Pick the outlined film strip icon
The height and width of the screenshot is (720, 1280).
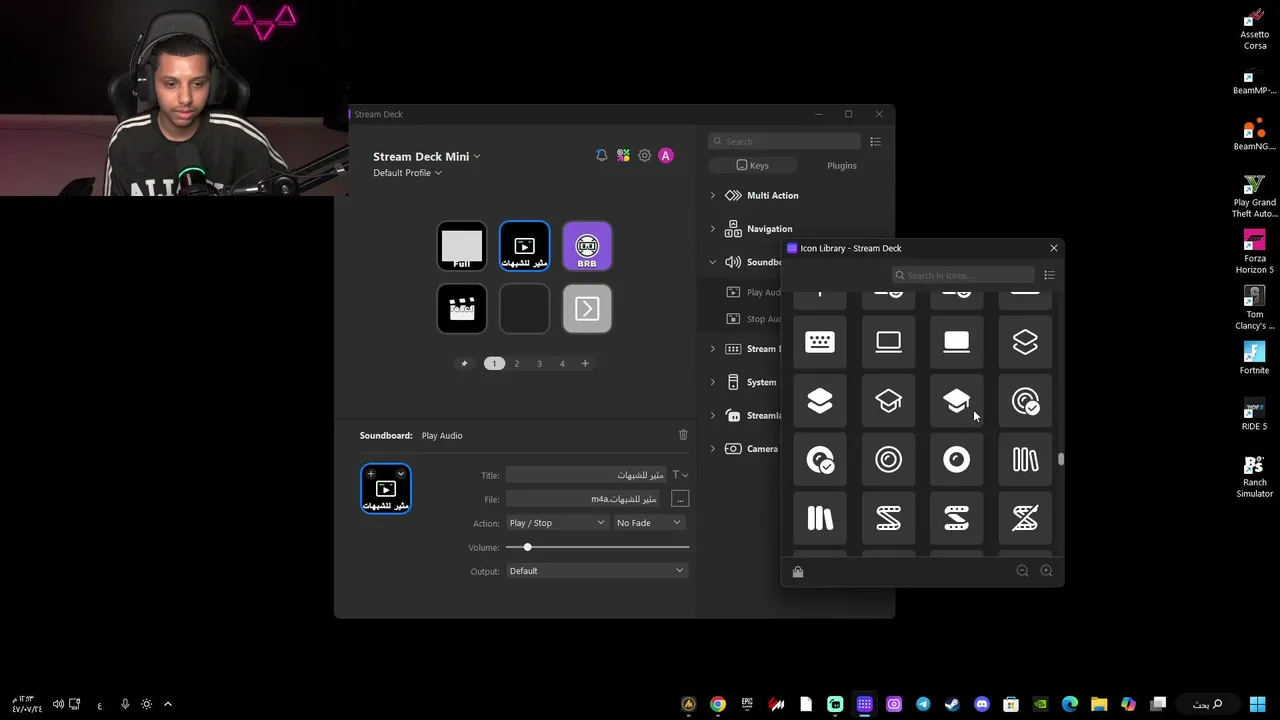(888, 518)
